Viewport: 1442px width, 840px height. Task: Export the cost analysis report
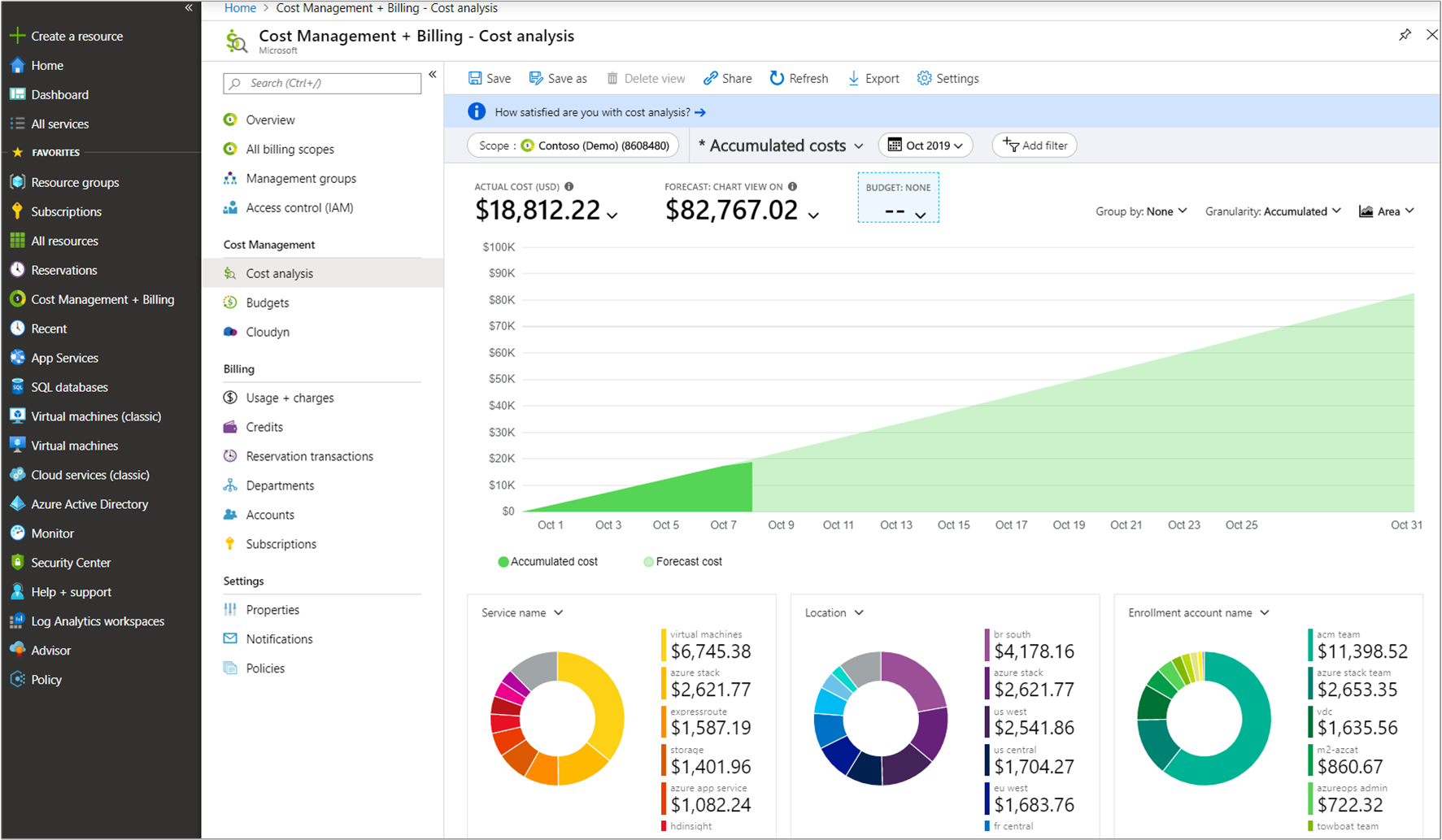pyautogui.click(x=873, y=78)
